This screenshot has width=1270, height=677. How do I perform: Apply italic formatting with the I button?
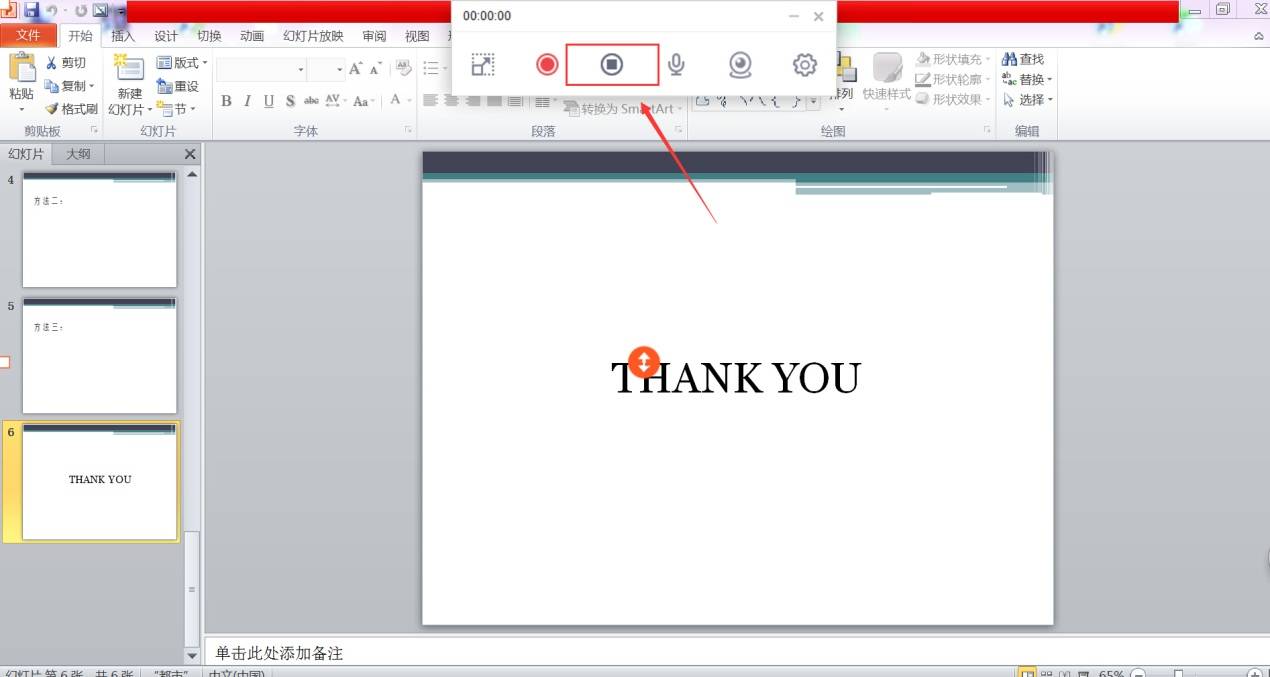[247, 101]
